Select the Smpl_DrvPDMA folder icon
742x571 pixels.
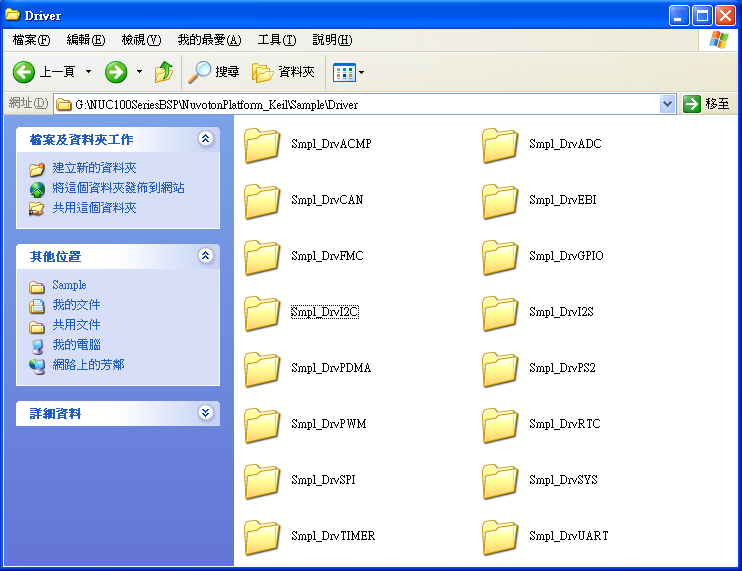(262, 369)
